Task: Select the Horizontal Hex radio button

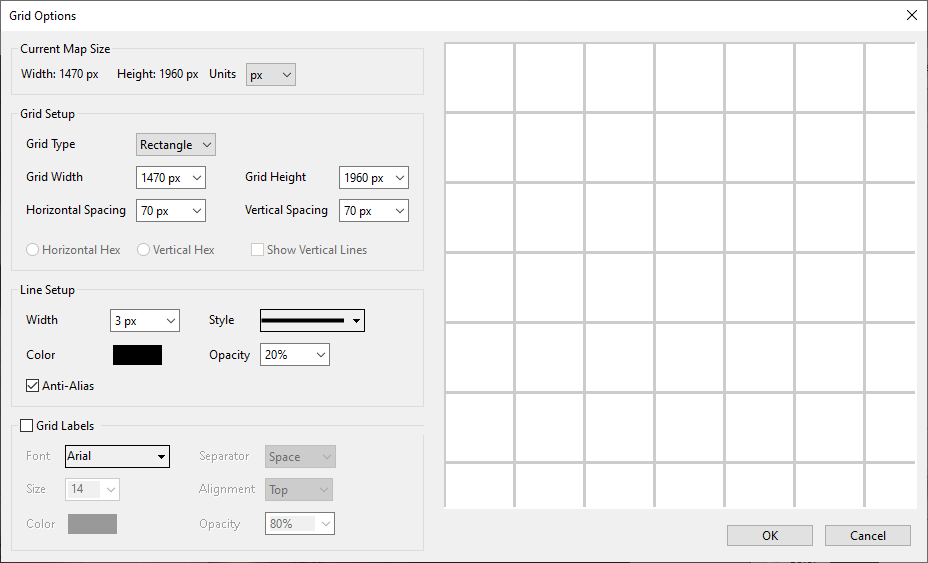Action: [33, 250]
